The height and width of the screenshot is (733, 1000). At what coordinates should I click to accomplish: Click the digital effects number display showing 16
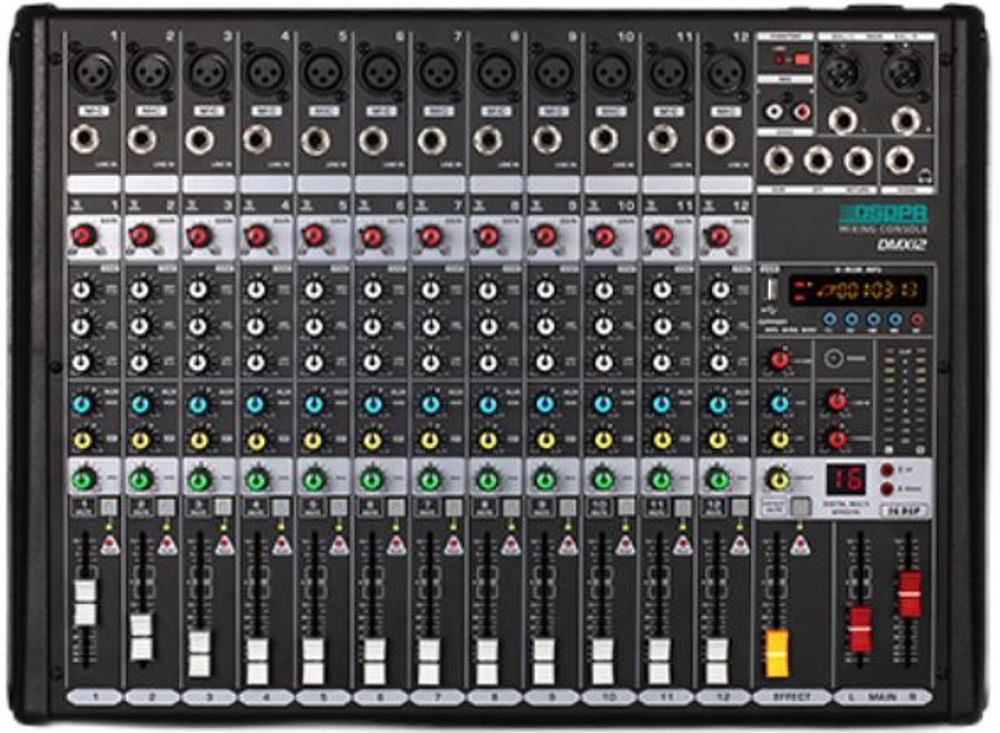(x=845, y=478)
